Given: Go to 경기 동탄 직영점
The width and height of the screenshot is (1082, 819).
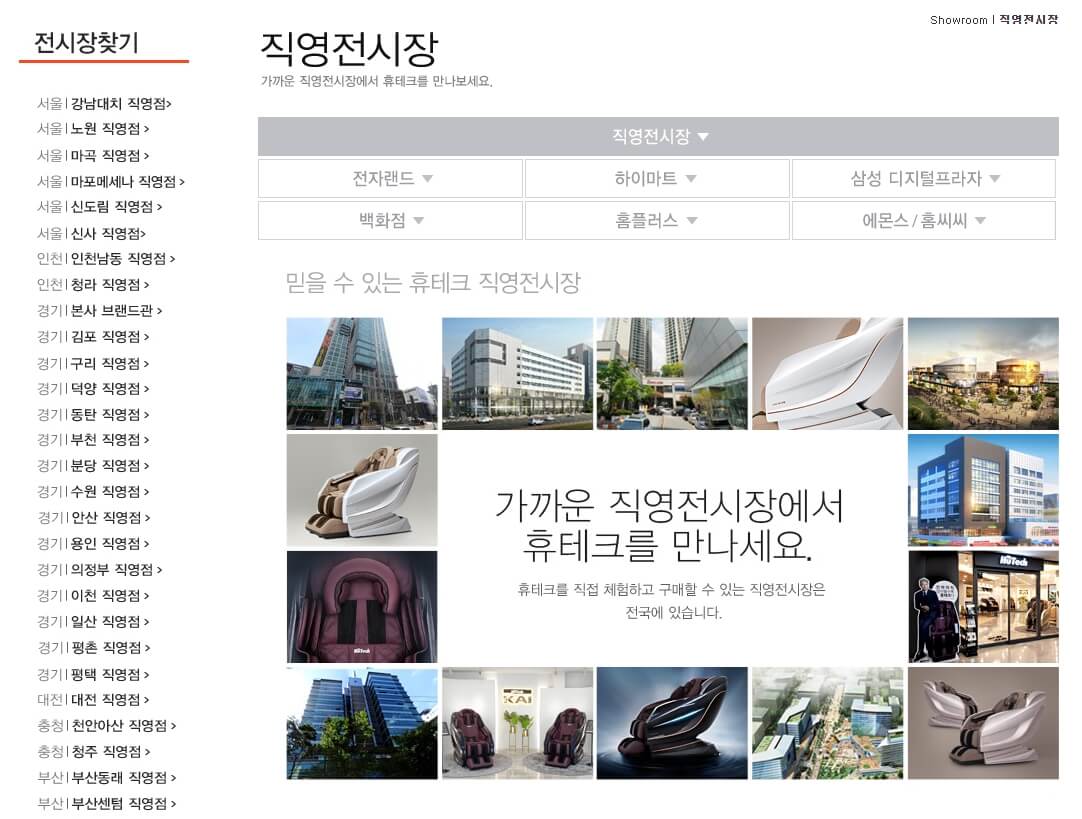Looking at the screenshot, I should [x=93, y=415].
